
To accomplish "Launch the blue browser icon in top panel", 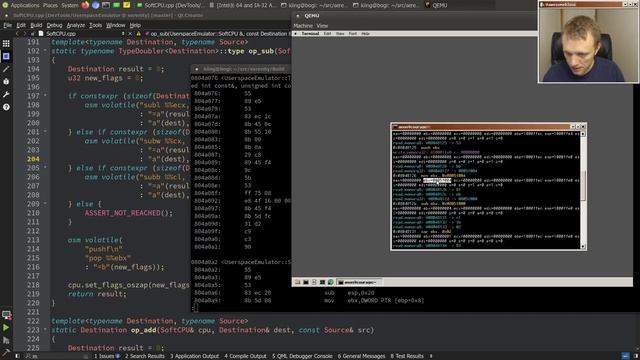I will tap(96, 5).
